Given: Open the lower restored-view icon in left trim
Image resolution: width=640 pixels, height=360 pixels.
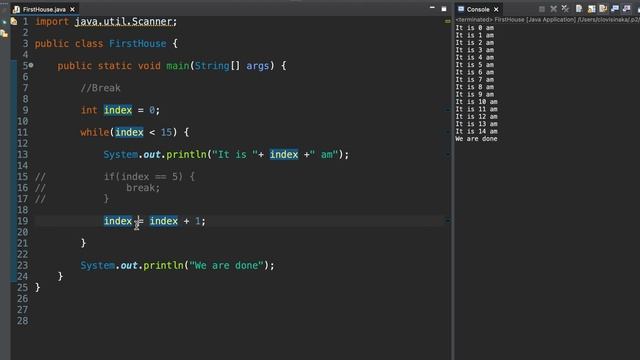Looking at the screenshot, I should click(x=4, y=33).
